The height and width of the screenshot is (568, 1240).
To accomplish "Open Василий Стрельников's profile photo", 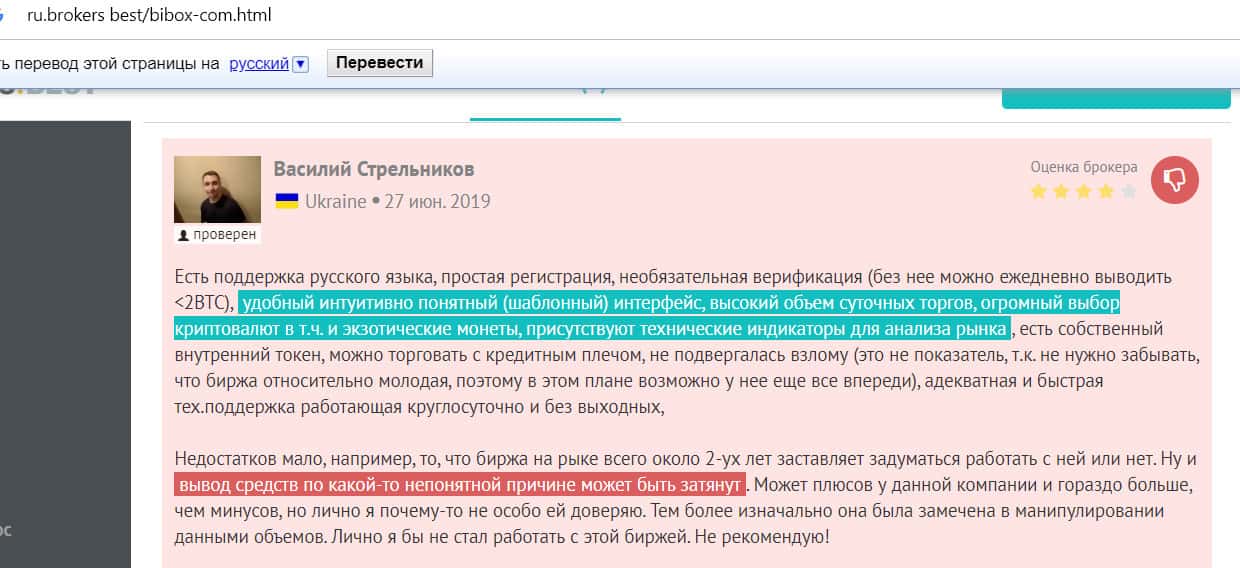I will 217,189.
